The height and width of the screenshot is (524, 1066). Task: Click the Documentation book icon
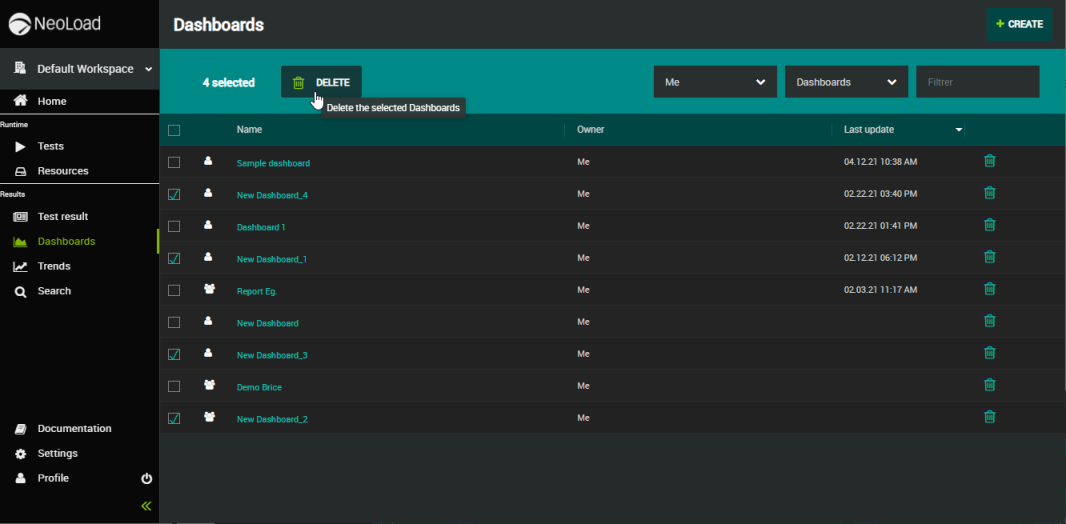point(20,429)
